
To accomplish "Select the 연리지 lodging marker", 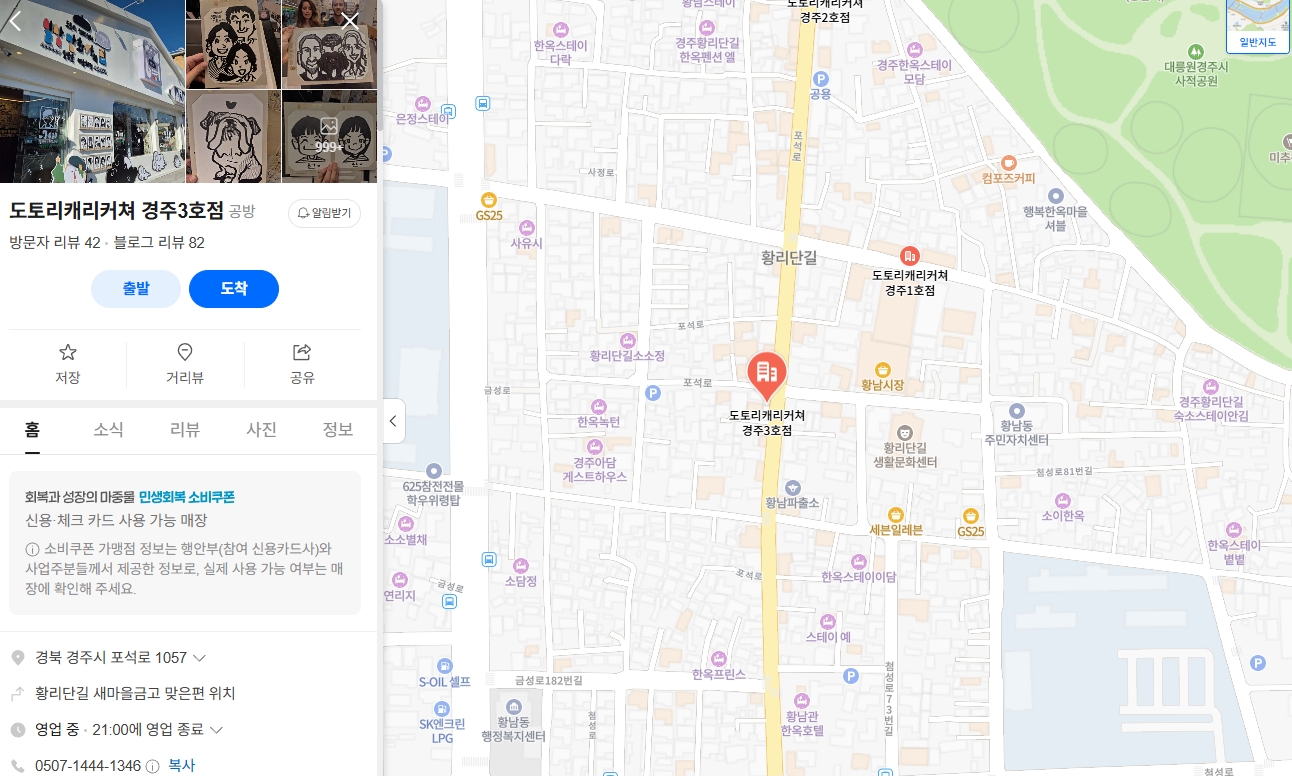I will pyautogui.click(x=399, y=579).
